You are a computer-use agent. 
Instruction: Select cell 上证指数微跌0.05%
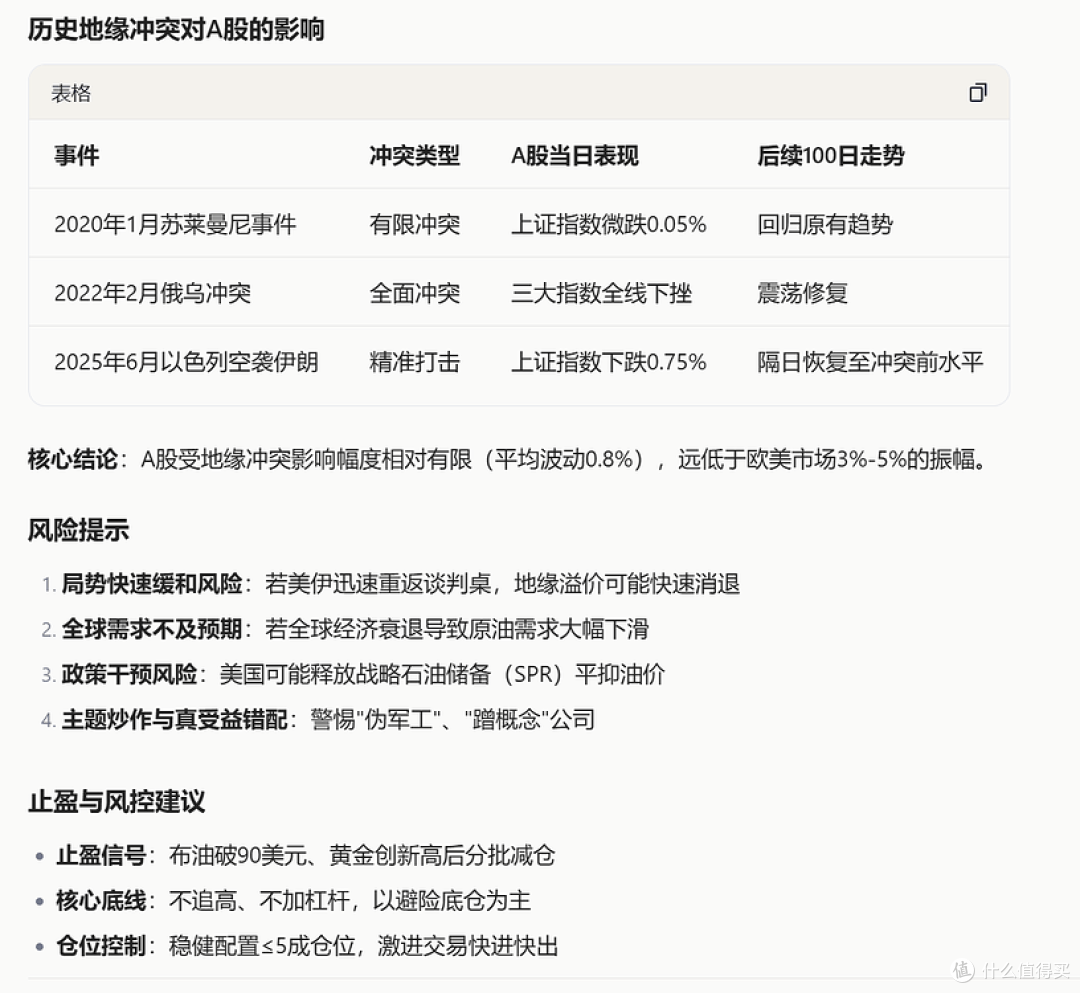(609, 224)
